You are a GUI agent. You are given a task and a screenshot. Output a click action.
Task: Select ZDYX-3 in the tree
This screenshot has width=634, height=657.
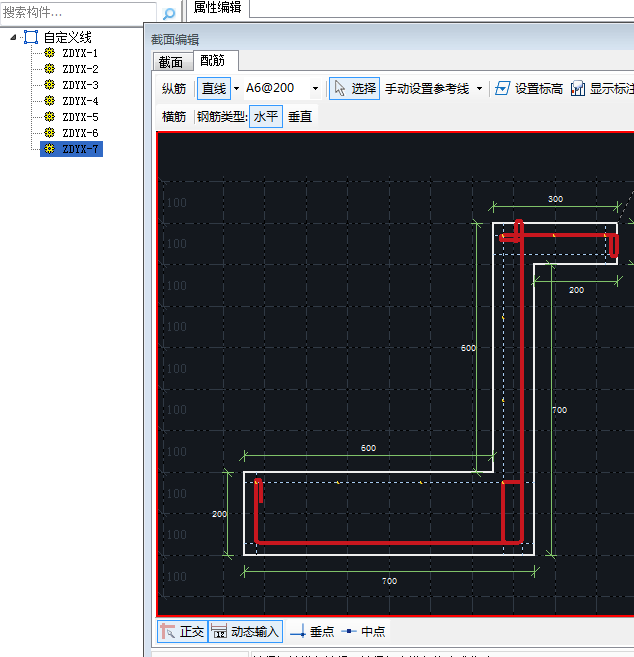click(x=80, y=85)
